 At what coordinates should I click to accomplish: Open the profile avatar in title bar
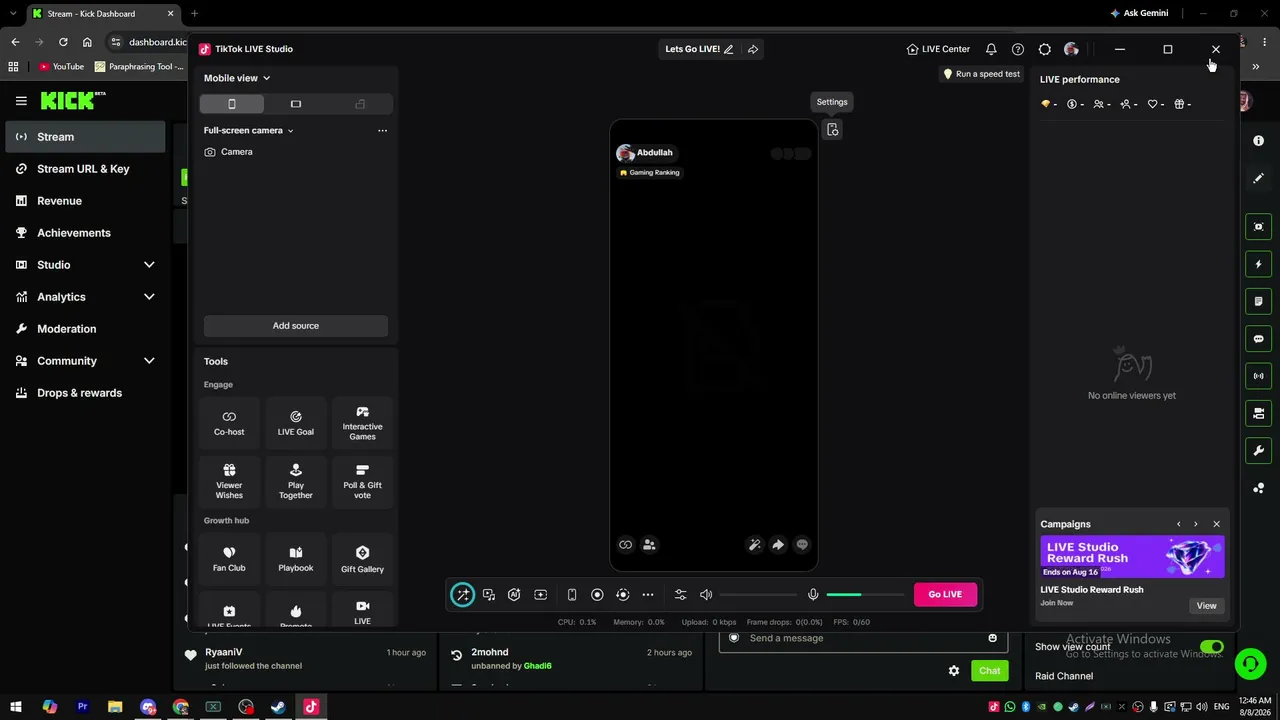pyautogui.click(x=1071, y=49)
